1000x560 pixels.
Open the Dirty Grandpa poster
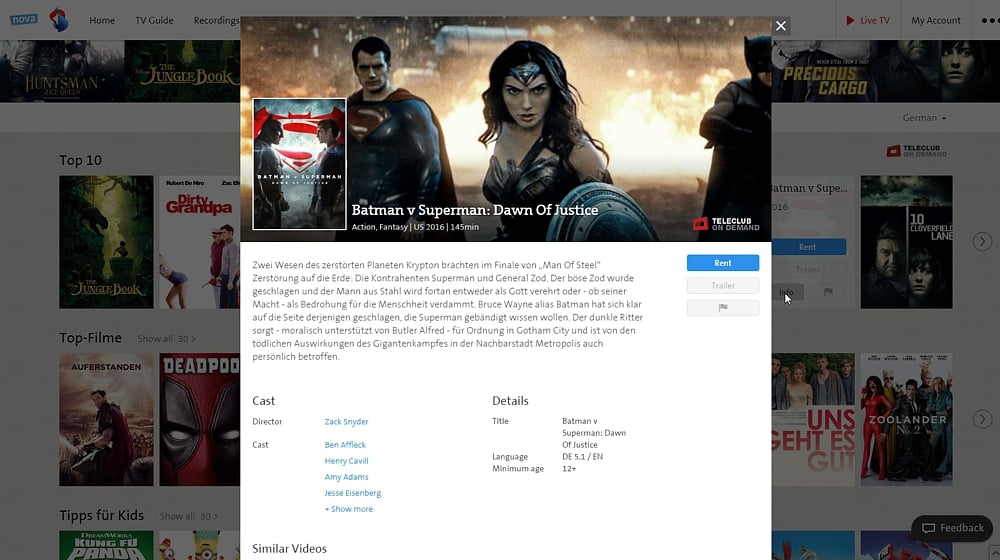[x=200, y=242]
